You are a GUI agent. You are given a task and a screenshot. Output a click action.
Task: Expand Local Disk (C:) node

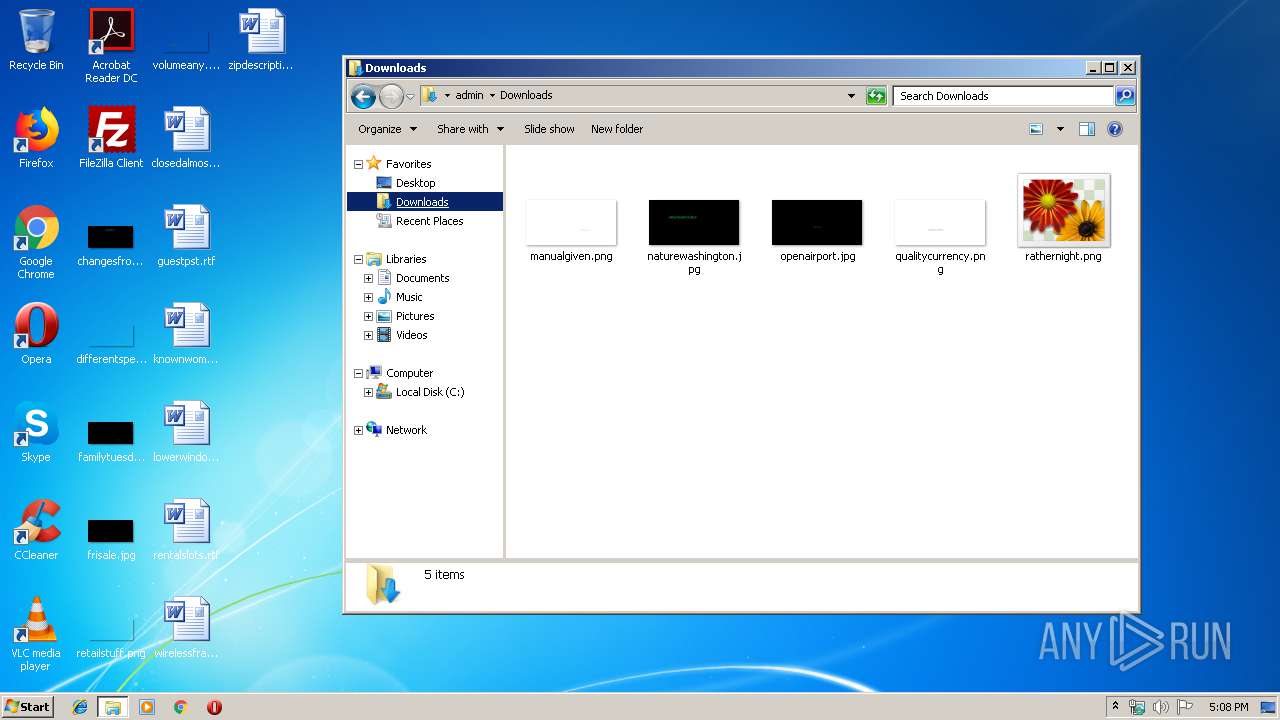(368, 392)
